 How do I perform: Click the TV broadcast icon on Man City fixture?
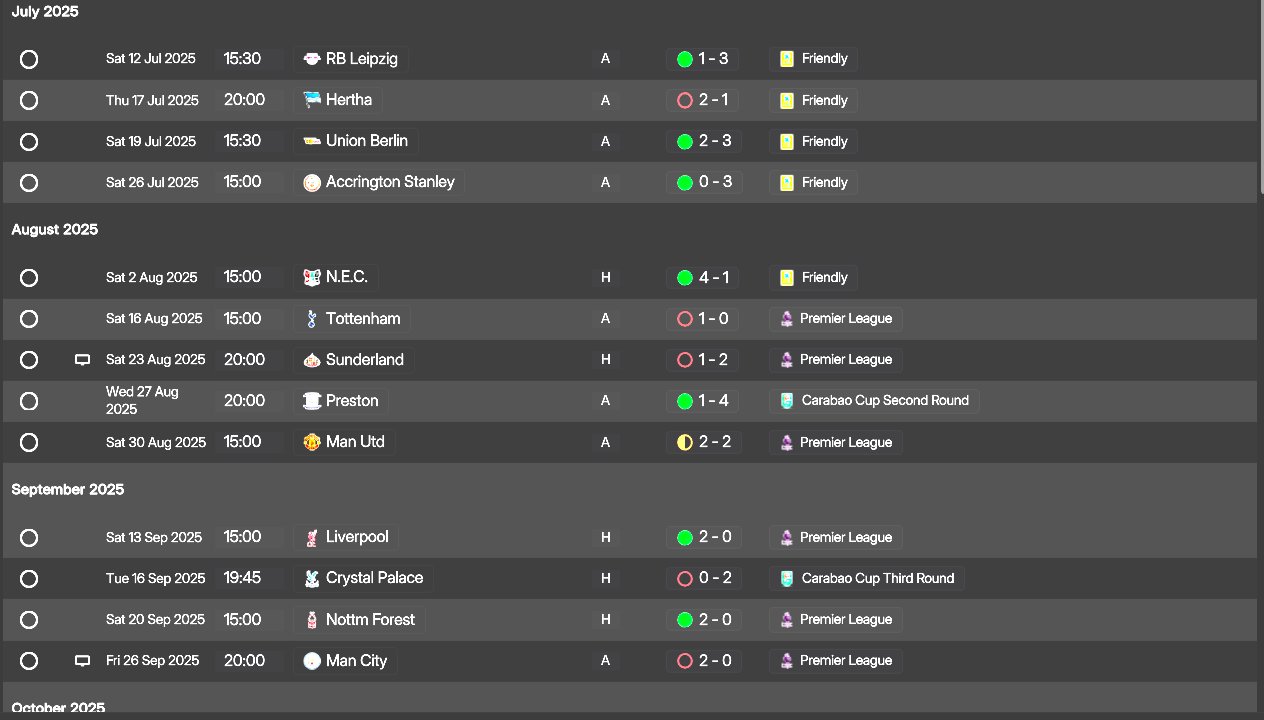point(83,661)
